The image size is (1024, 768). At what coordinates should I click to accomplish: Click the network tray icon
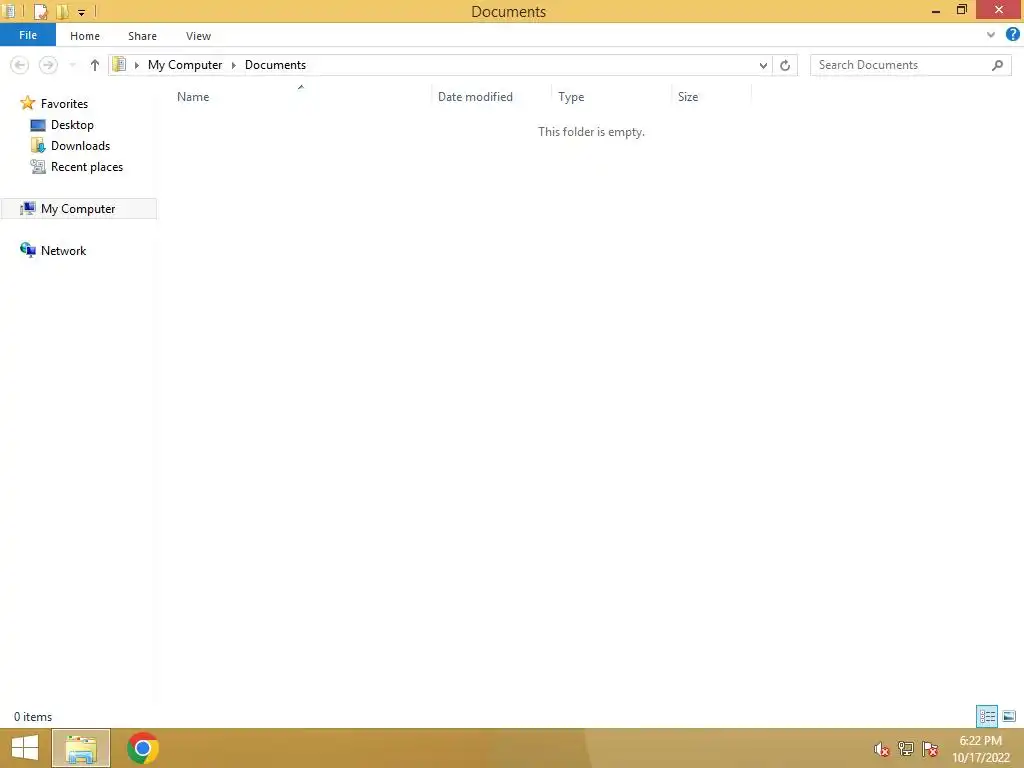(x=906, y=748)
